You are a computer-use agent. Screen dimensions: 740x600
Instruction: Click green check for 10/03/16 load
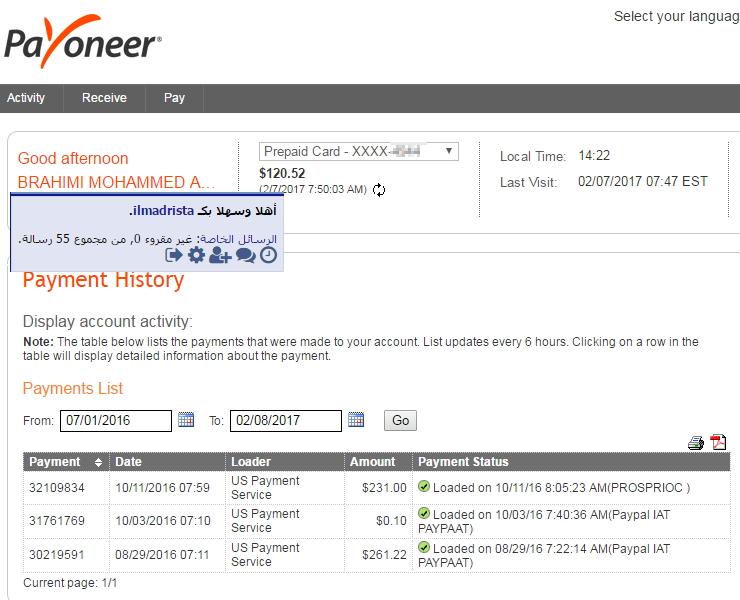coord(424,513)
